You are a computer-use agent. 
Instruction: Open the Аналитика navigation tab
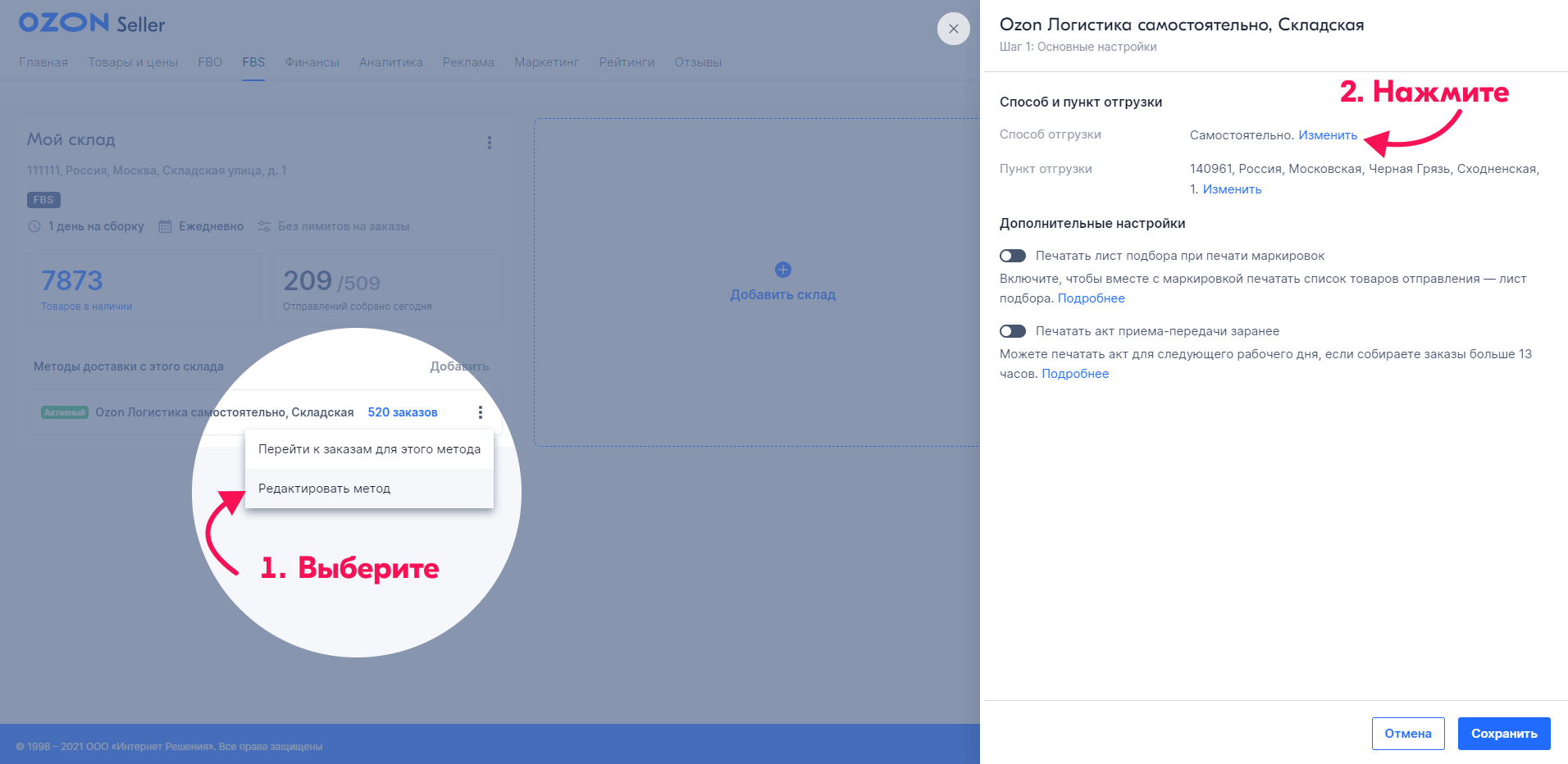pos(390,62)
